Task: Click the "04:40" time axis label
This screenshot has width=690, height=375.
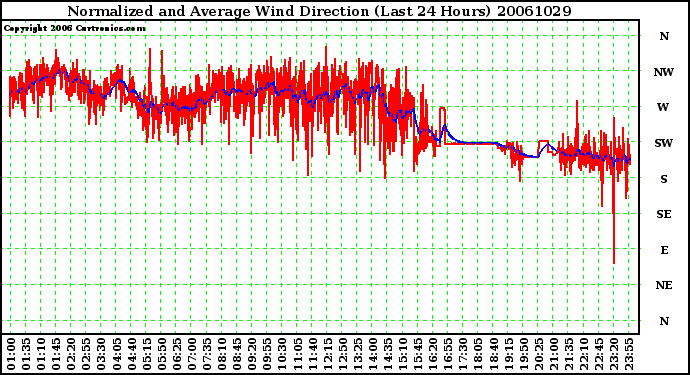Action: point(132,354)
